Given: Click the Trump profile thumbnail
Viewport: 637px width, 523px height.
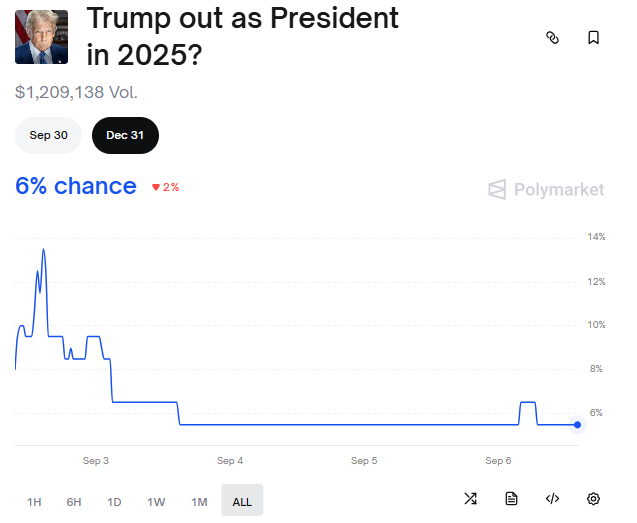Looking at the screenshot, I should [x=41, y=36].
